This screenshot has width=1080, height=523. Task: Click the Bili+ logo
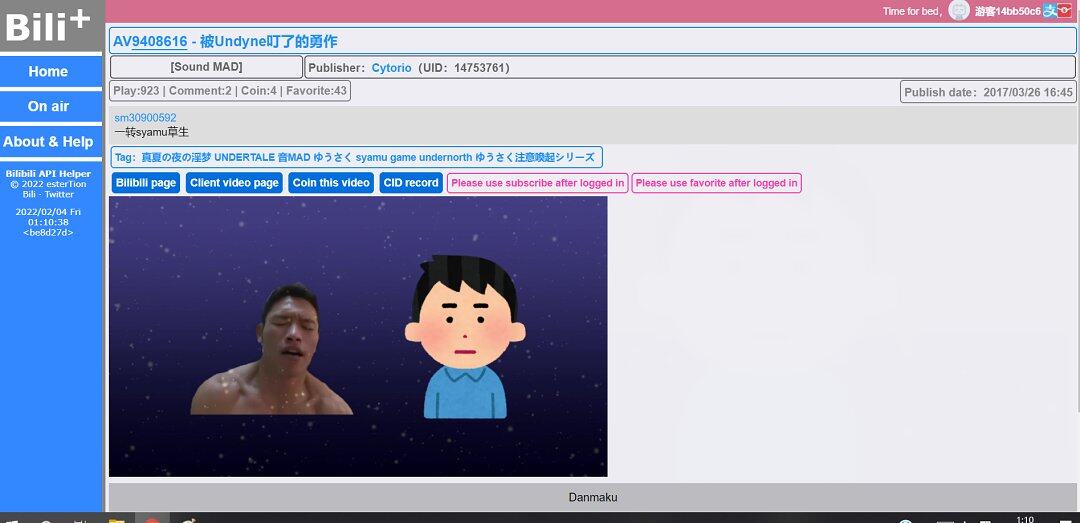click(x=48, y=25)
